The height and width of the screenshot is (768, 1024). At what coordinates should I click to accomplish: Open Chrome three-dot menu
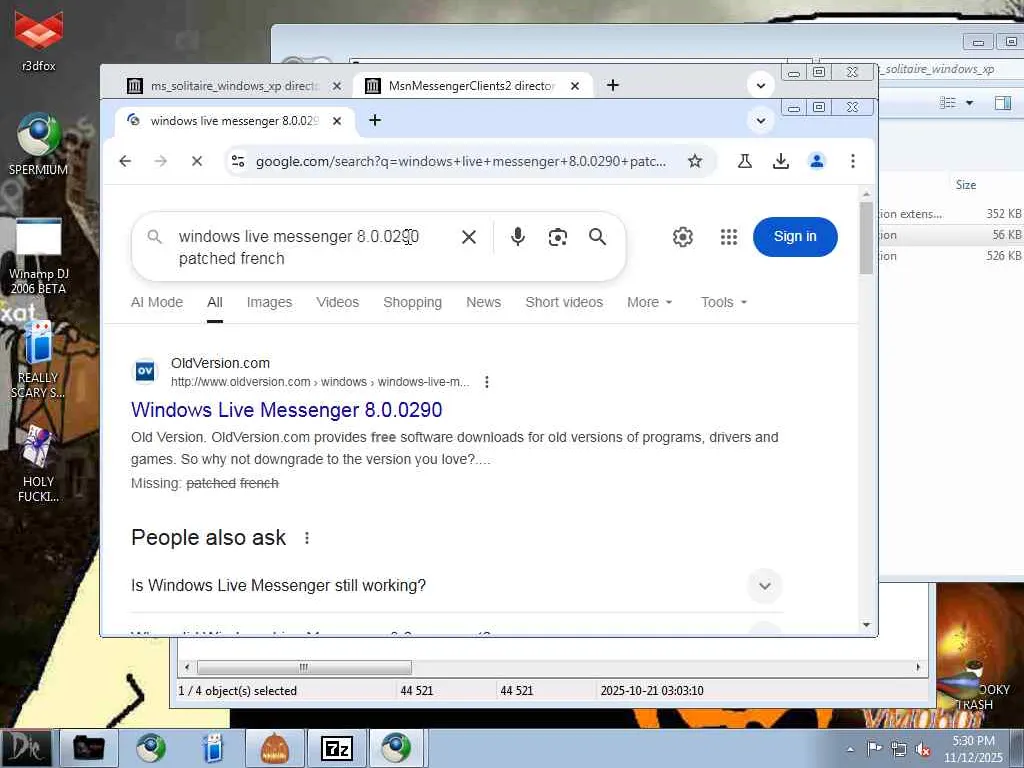[852, 161]
